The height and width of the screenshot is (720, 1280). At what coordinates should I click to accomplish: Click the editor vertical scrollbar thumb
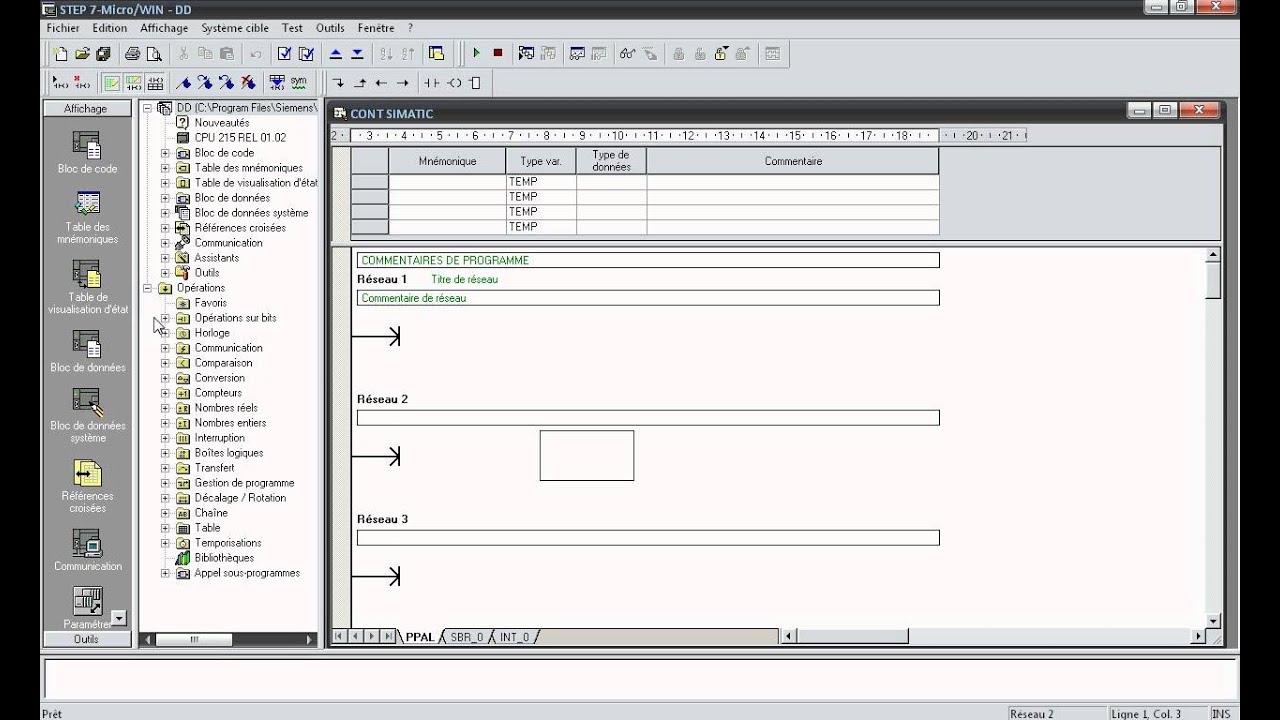pos(1213,281)
